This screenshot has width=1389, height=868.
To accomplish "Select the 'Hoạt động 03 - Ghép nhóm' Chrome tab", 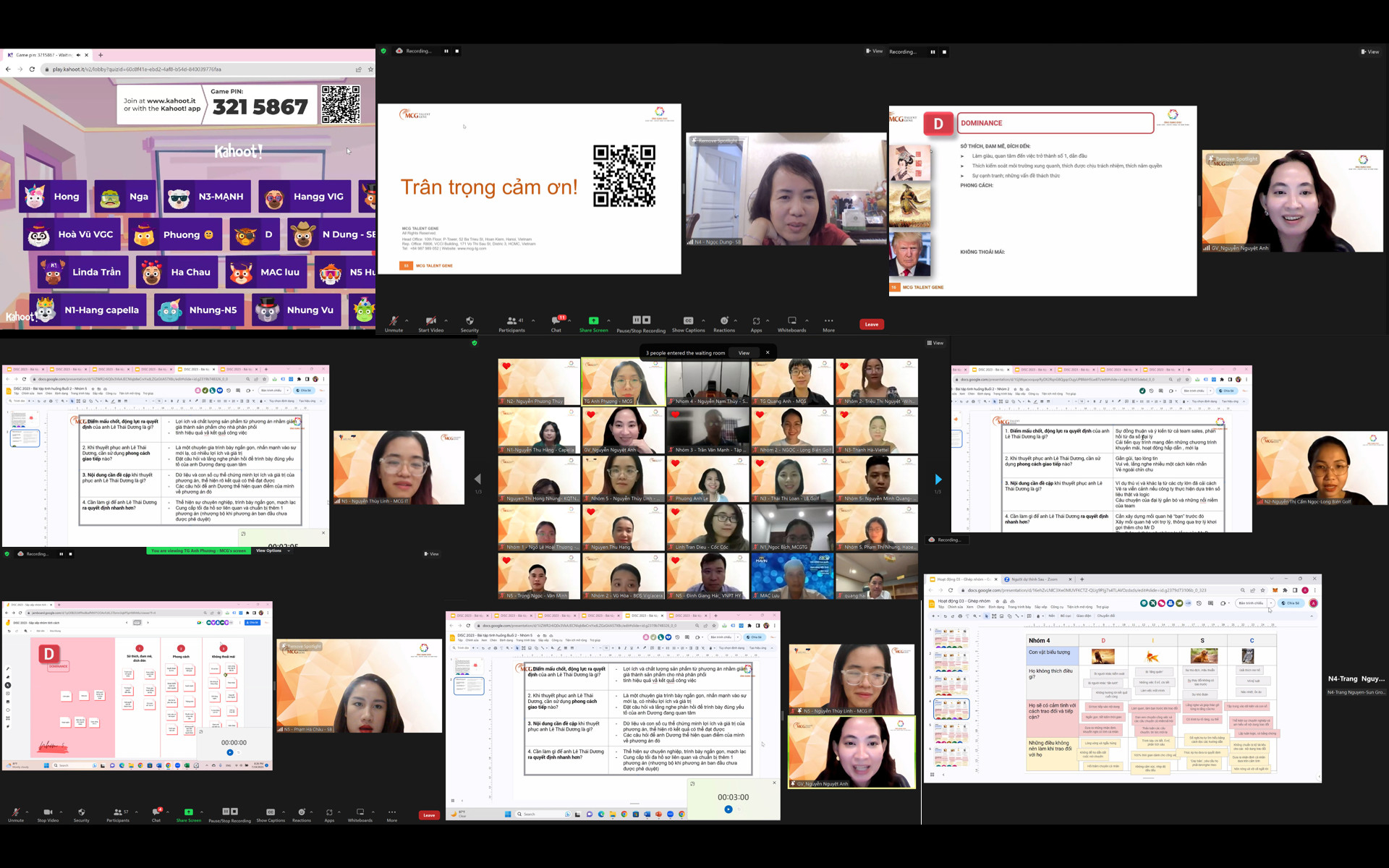I will [962, 579].
